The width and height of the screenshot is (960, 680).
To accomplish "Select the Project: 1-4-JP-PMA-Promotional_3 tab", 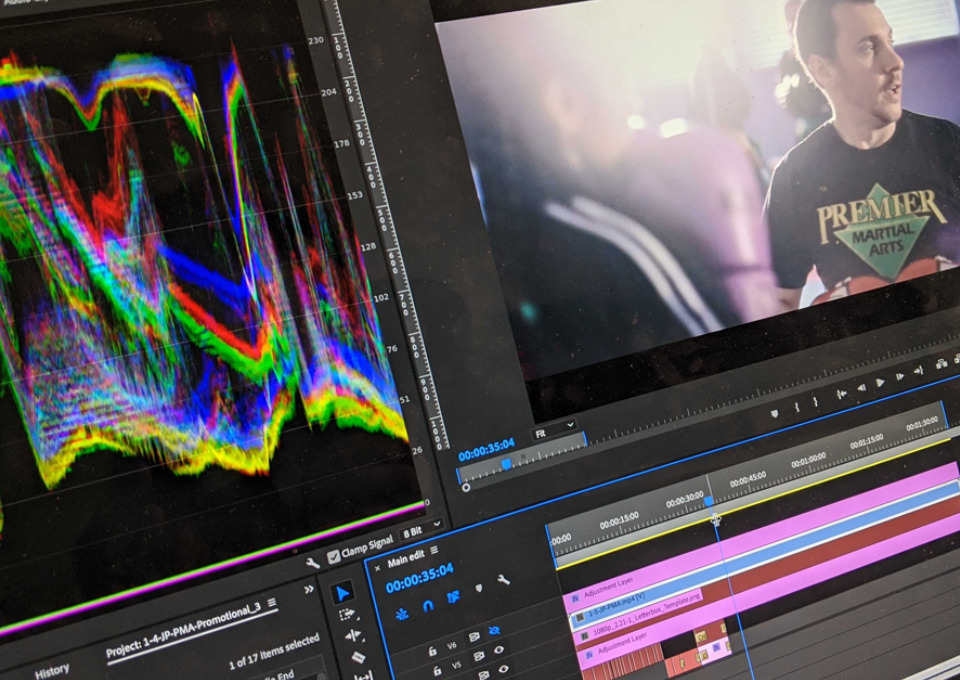I will click(x=184, y=631).
